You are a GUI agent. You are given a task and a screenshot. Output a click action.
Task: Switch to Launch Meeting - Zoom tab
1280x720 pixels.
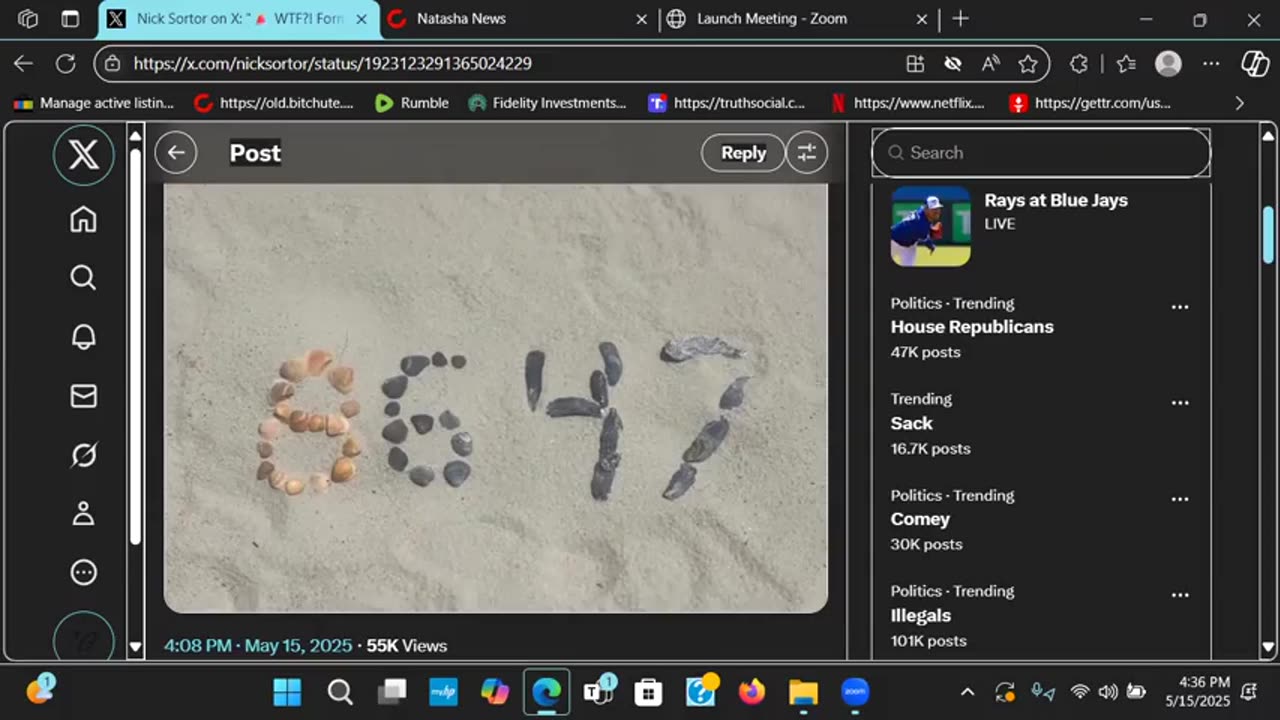[770, 19]
